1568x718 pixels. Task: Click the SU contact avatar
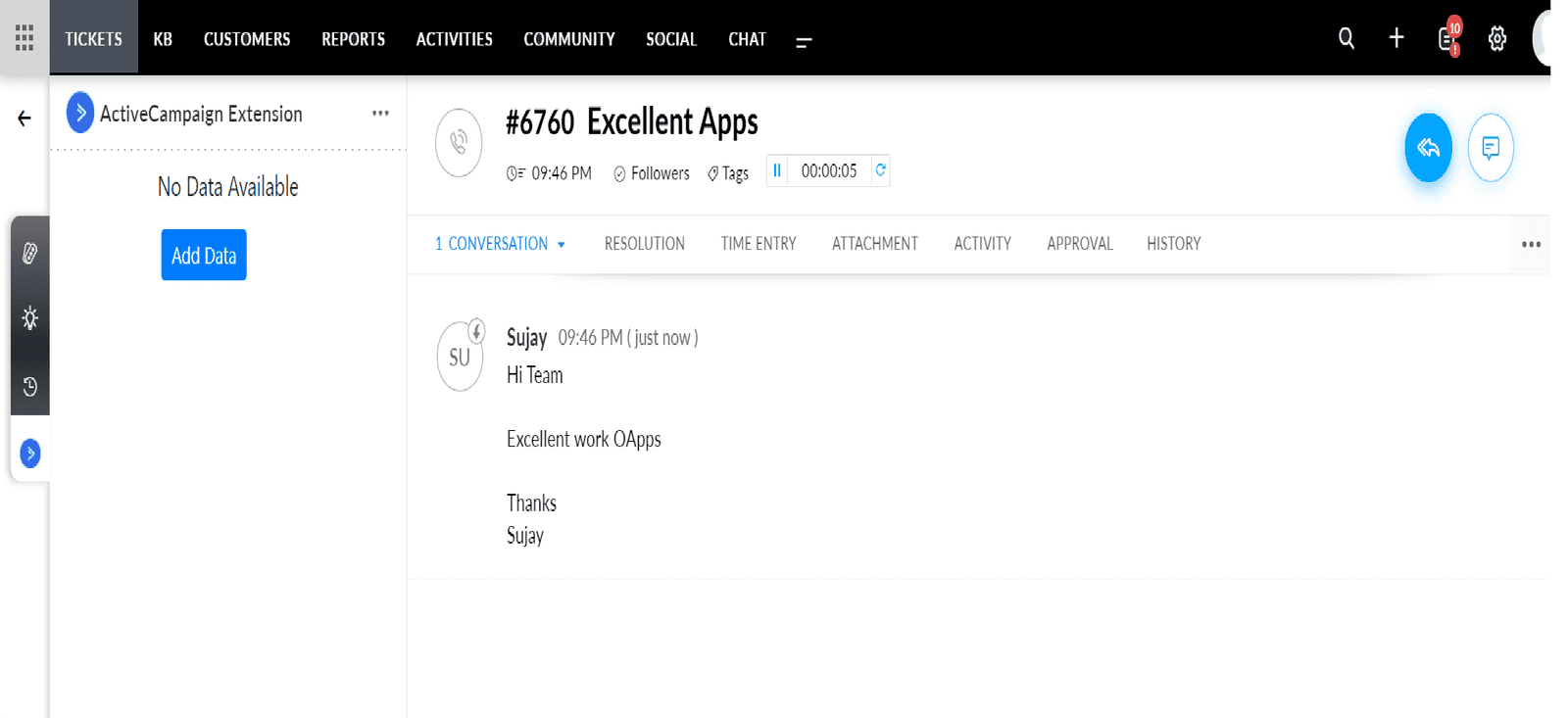coord(460,357)
